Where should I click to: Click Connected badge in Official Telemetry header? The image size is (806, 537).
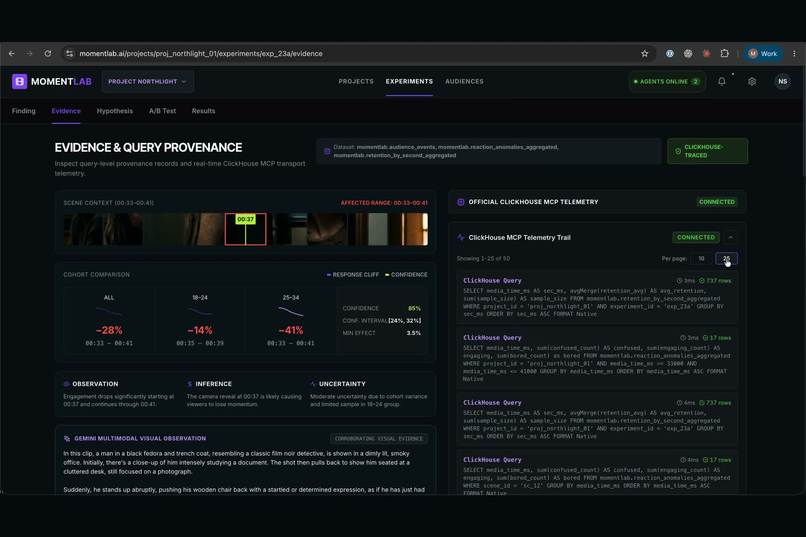[717, 202]
